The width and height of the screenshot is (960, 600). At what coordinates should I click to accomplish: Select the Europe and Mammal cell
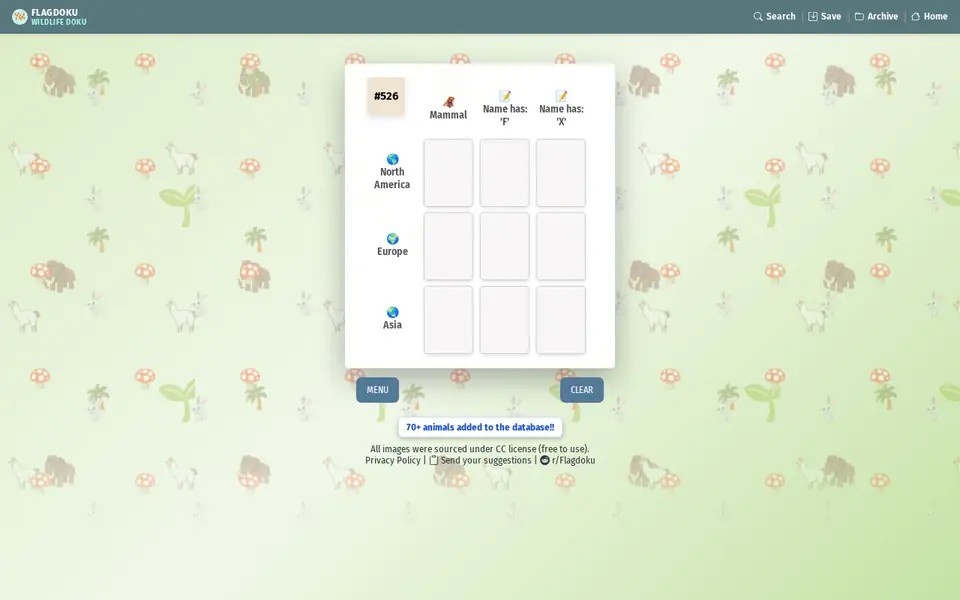coord(448,246)
